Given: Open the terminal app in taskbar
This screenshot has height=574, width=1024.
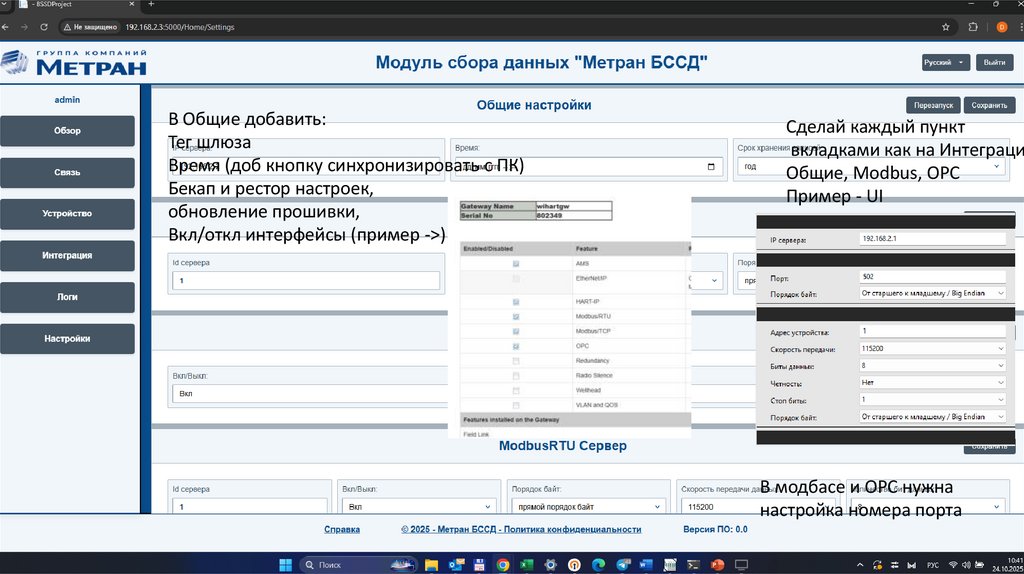Looking at the screenshot, I should (x=694, y=565).
